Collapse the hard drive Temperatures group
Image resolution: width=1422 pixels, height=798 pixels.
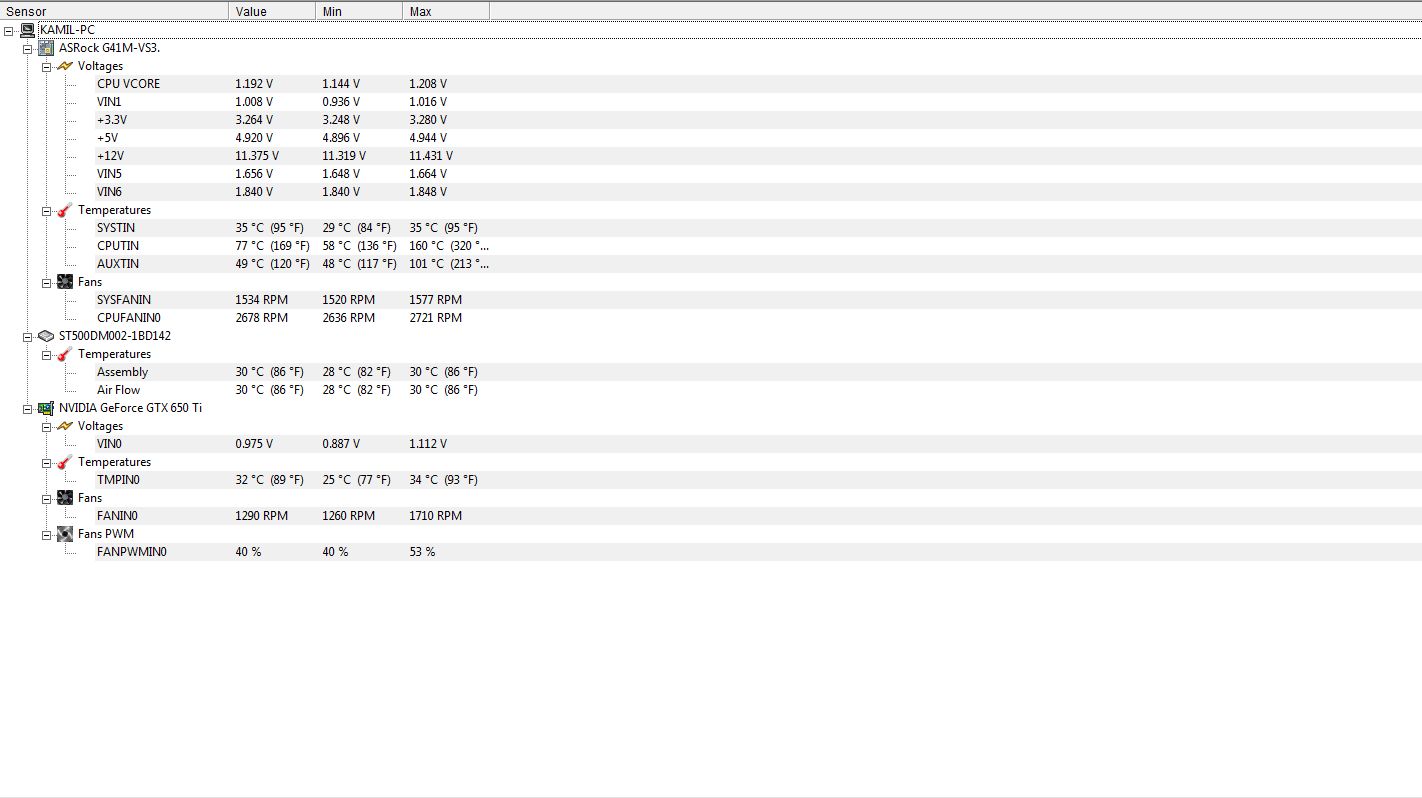[47, 354]
